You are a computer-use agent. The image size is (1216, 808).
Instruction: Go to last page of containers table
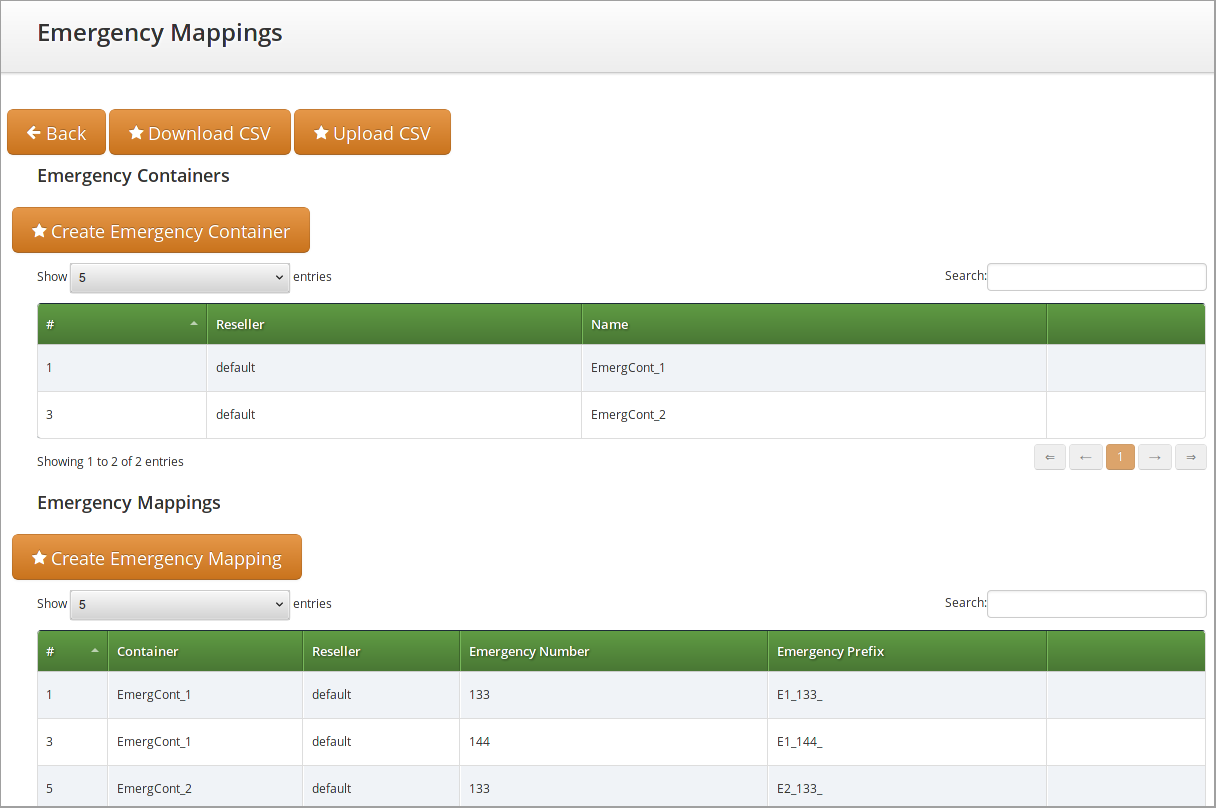pos(1190,457)
